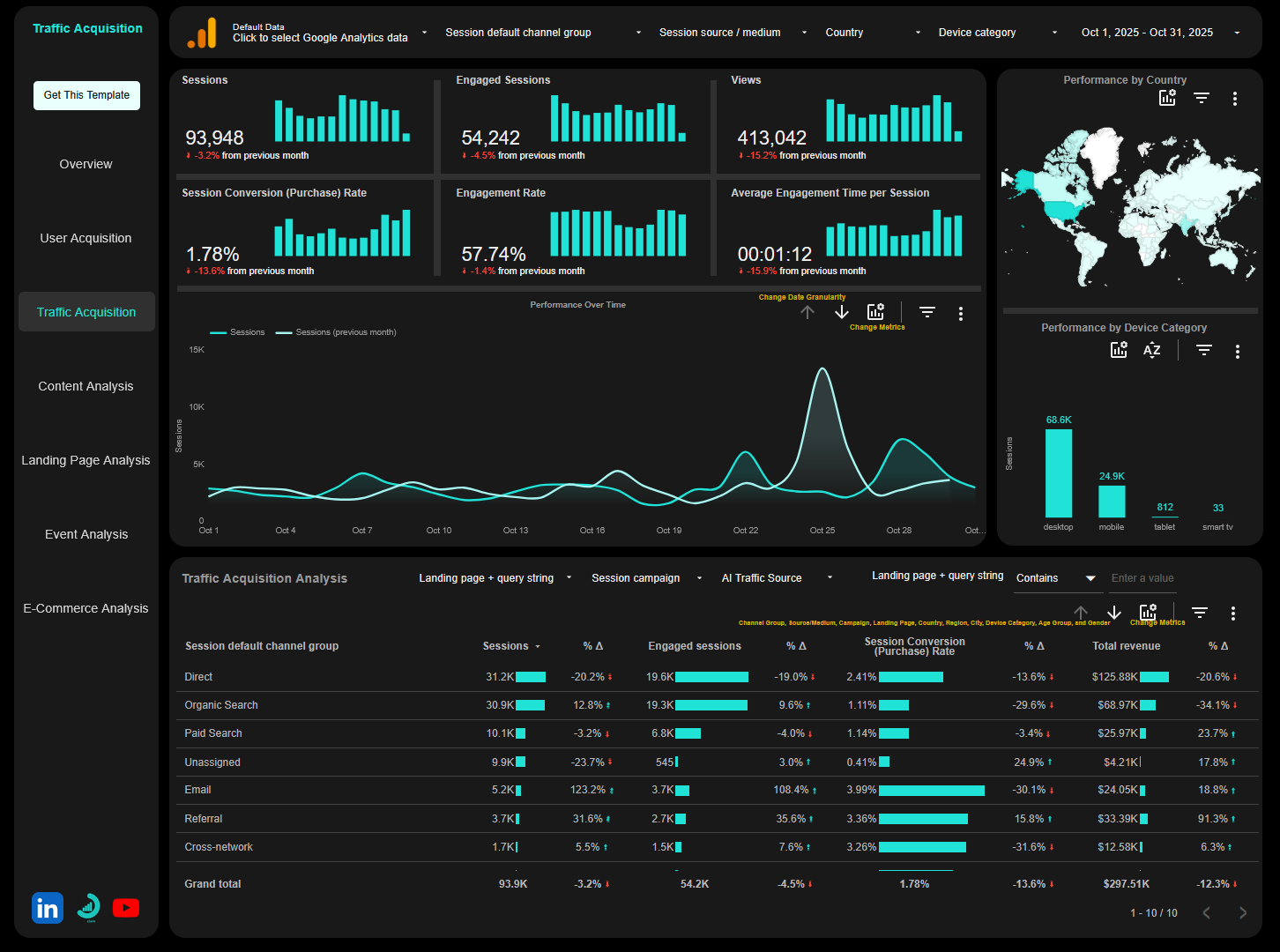Open the YouTube icon at the sidebar bottom
This screenshot has height=952, width=1280.
(x=125, y=908)
